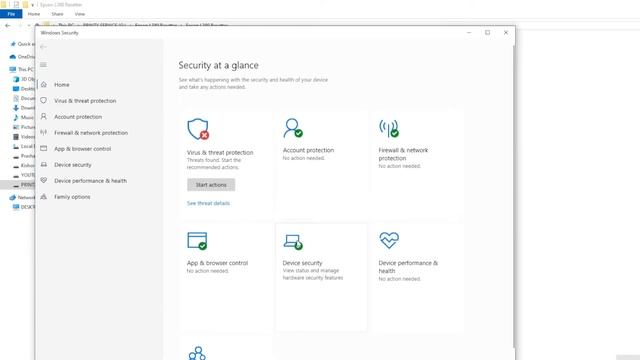Open the App & browser control tile icon
The height and width of the screenshot is (360, 640).
tap(198, 240)
